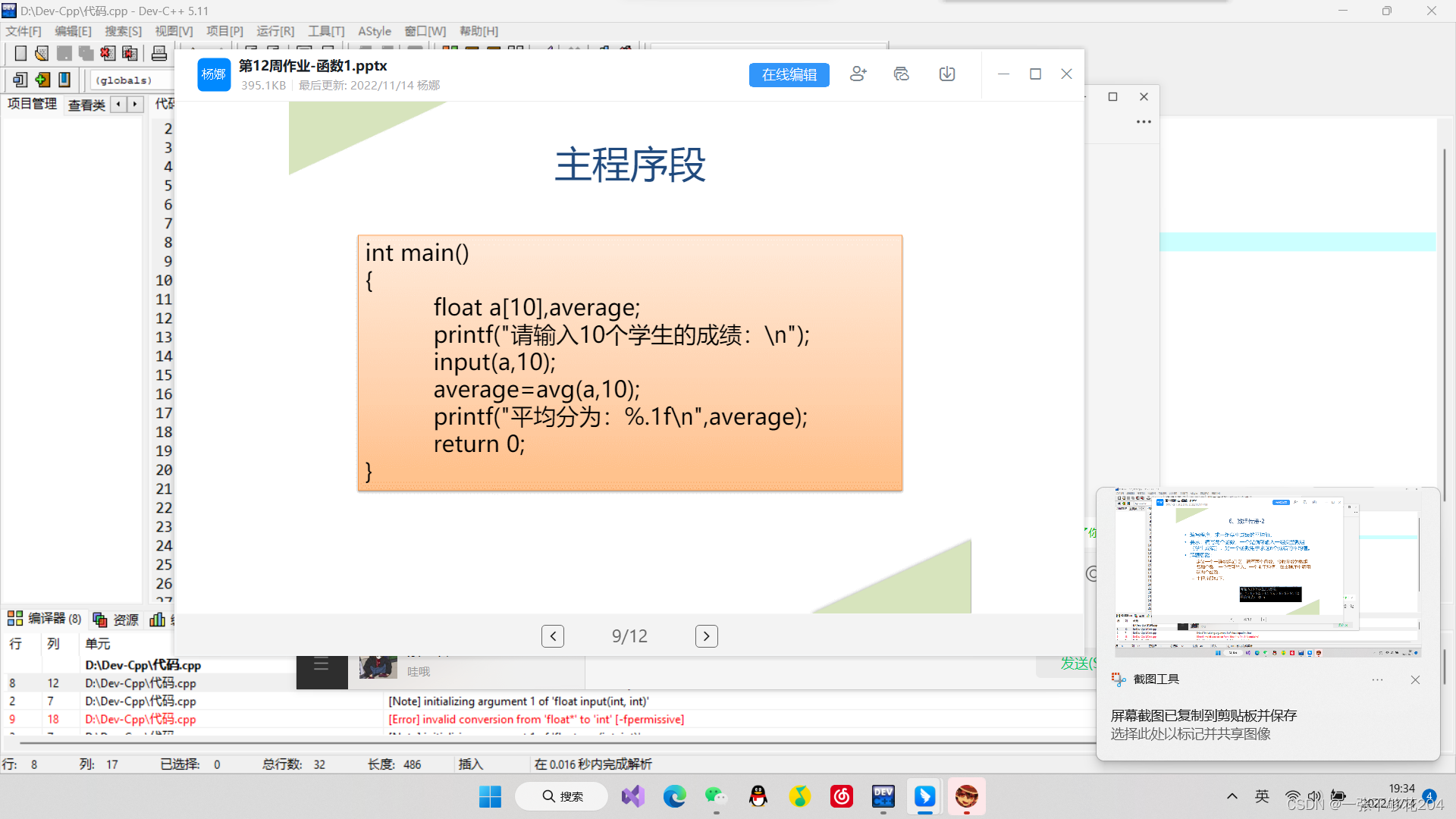Click the 在线编辑 online edit button
1456x819 pixels.
(x=789, y=74)
